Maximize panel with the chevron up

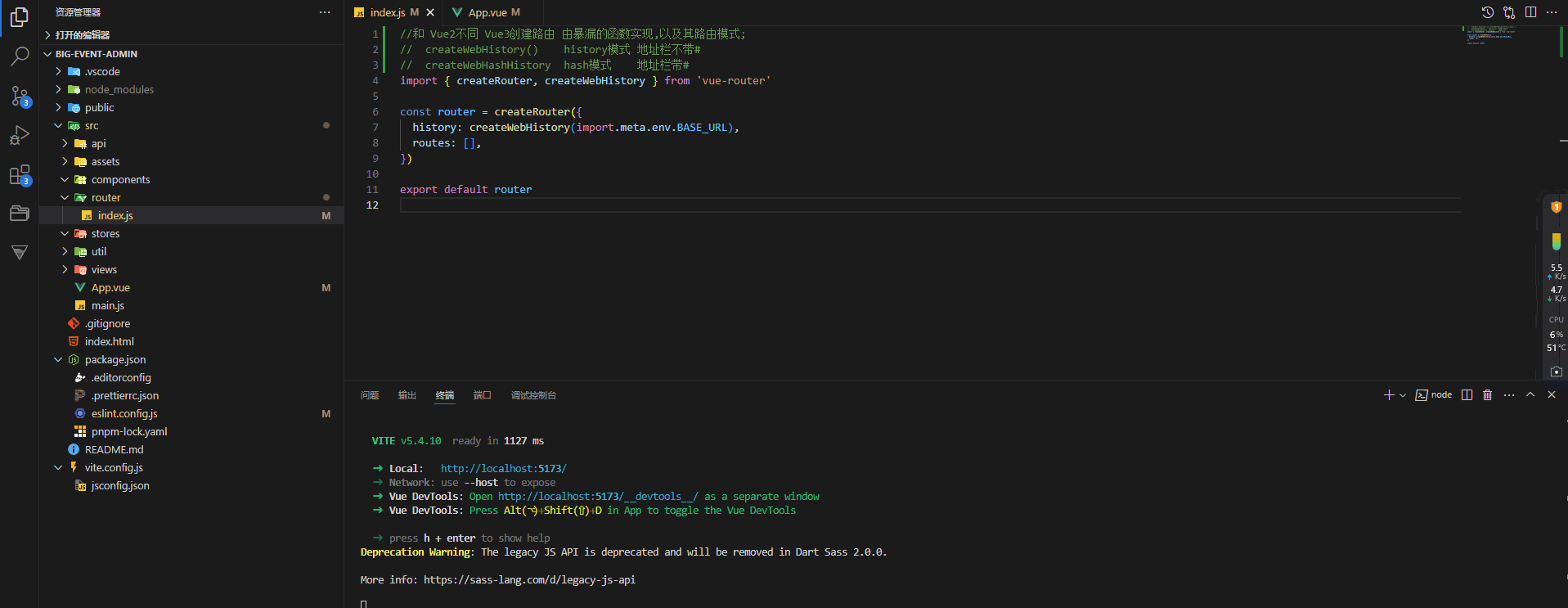click(1530, 395)
